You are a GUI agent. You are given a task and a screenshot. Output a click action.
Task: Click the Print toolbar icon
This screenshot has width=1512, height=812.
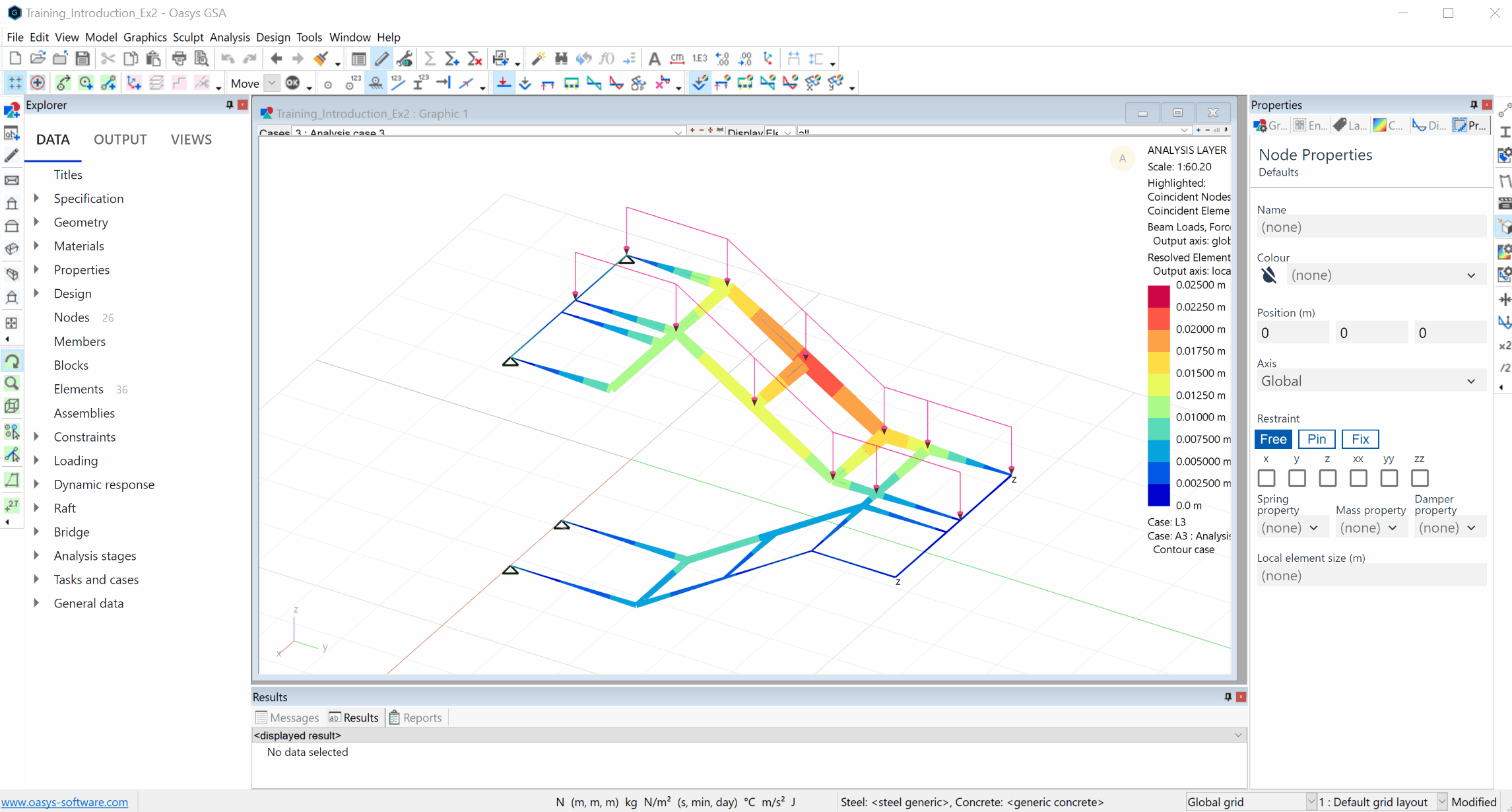pyautogui.click(x=179, y=59)
